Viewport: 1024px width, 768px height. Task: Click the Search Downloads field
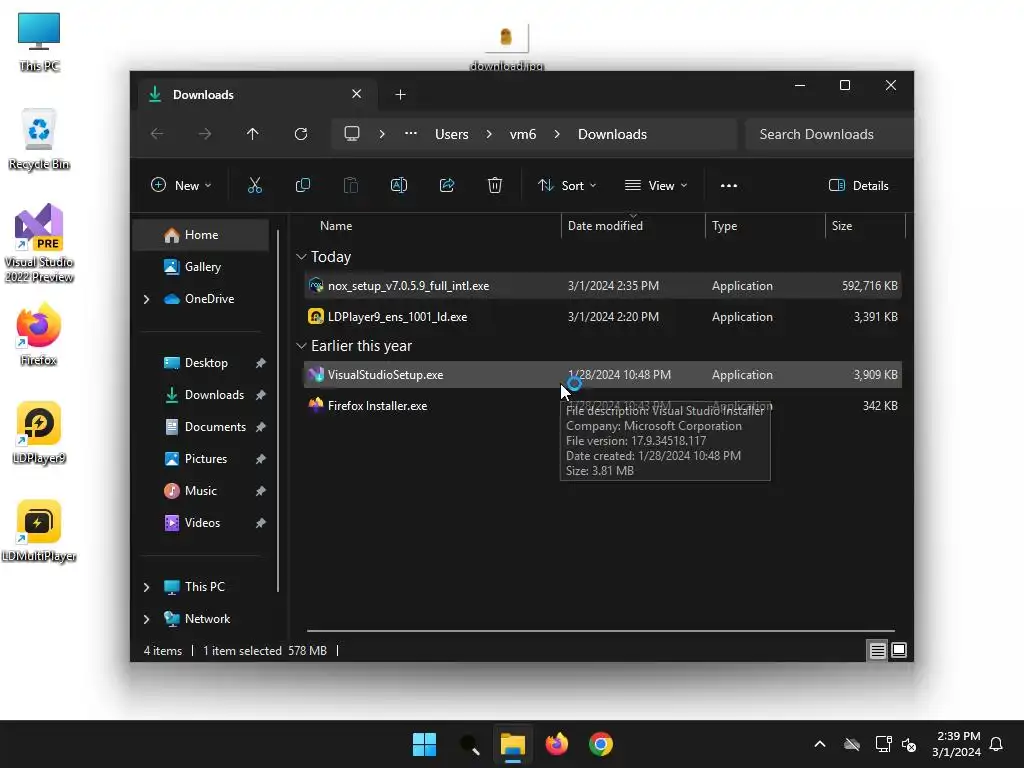tap(828, 134)
